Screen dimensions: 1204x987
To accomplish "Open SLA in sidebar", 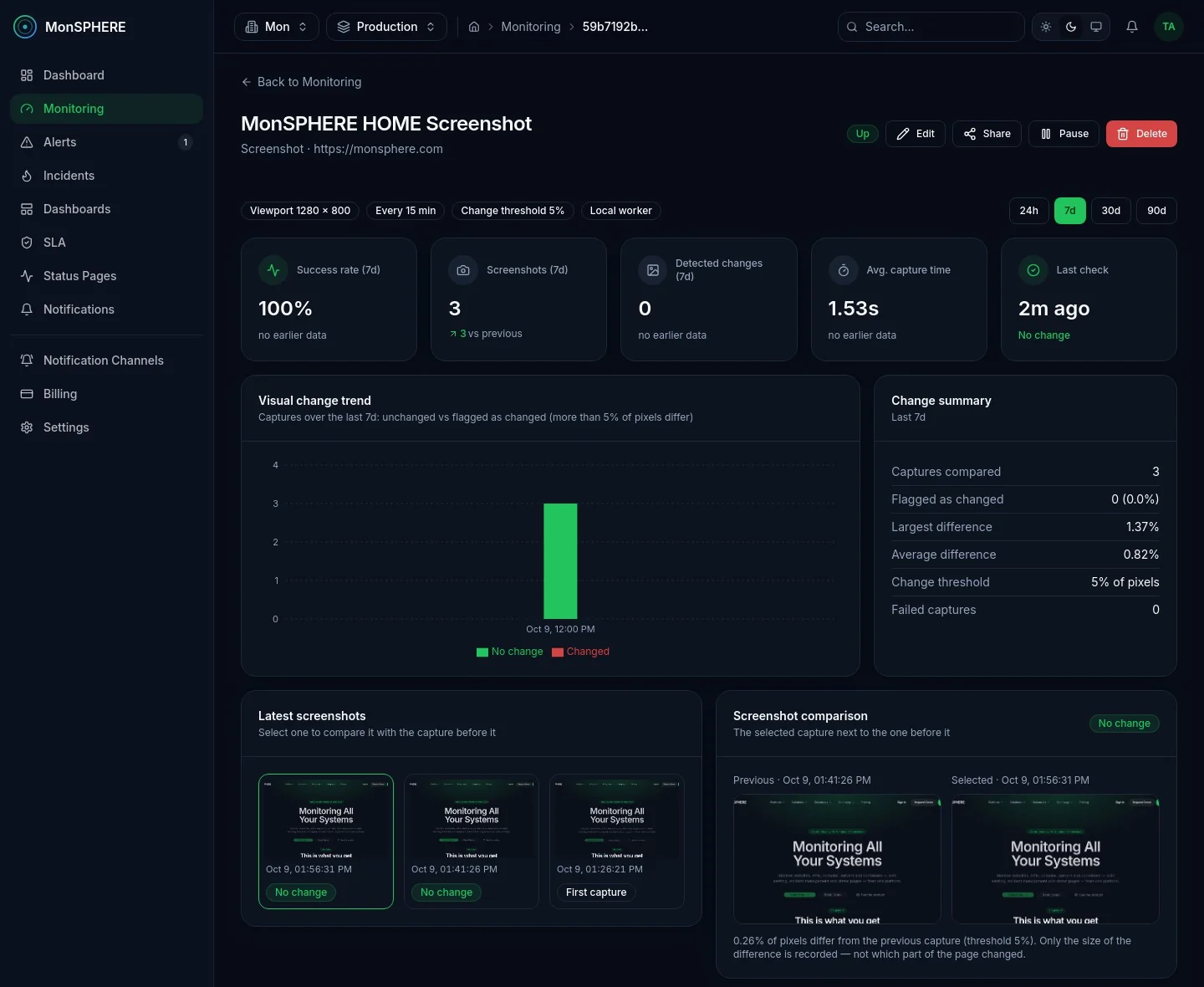I will pyautogui.click(x=106, y=243).
